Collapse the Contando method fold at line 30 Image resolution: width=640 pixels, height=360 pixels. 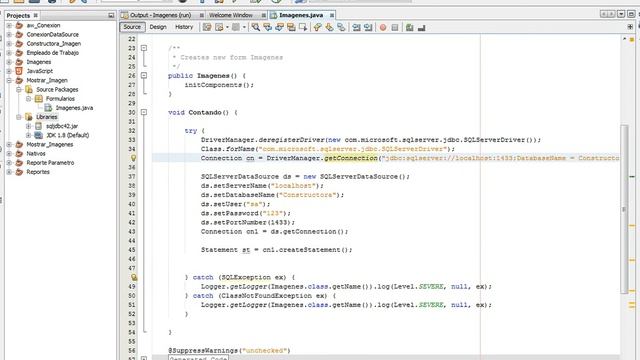pos(144,112)
